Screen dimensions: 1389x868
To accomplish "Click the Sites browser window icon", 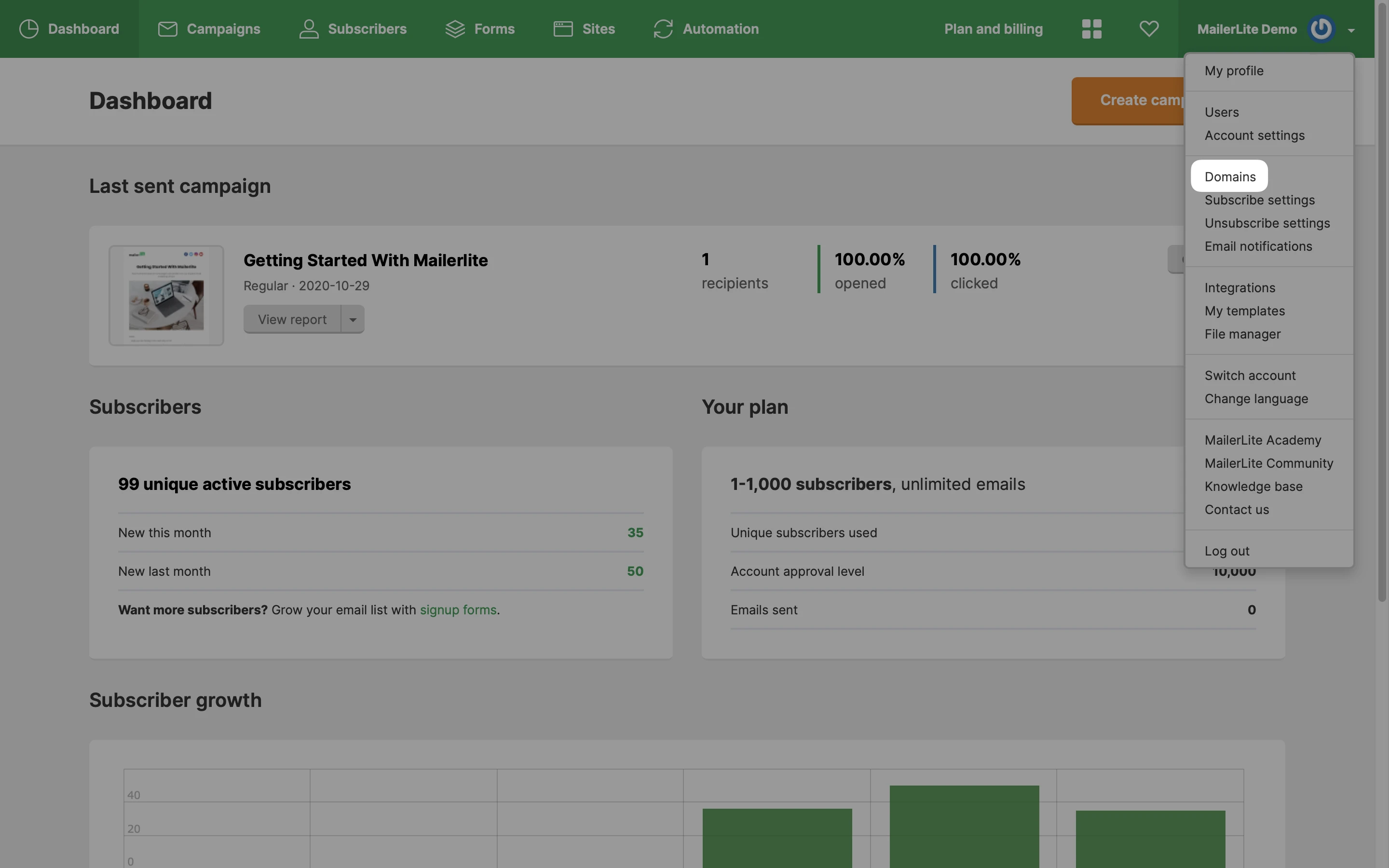I will pyautogui.click(x=562, y=29).
